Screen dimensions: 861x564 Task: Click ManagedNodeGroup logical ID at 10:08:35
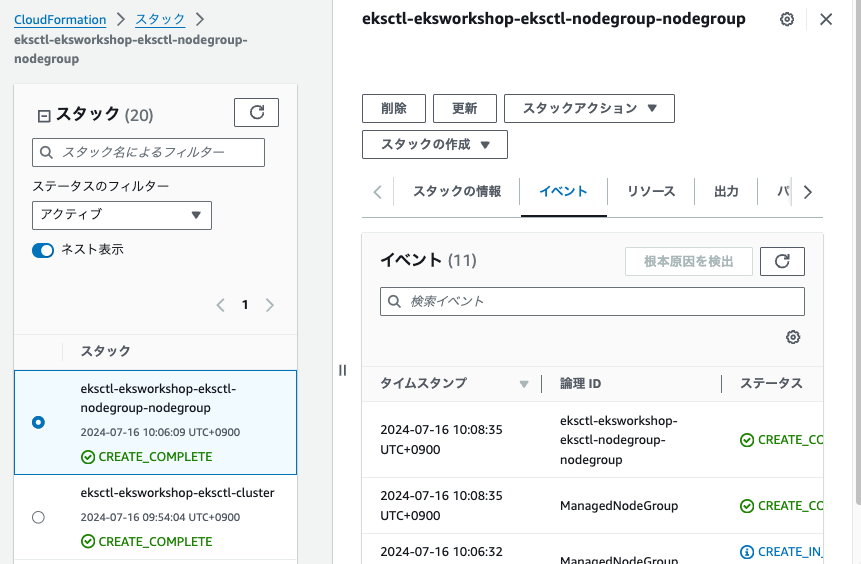pyautogui.click(x=619, y=506)
